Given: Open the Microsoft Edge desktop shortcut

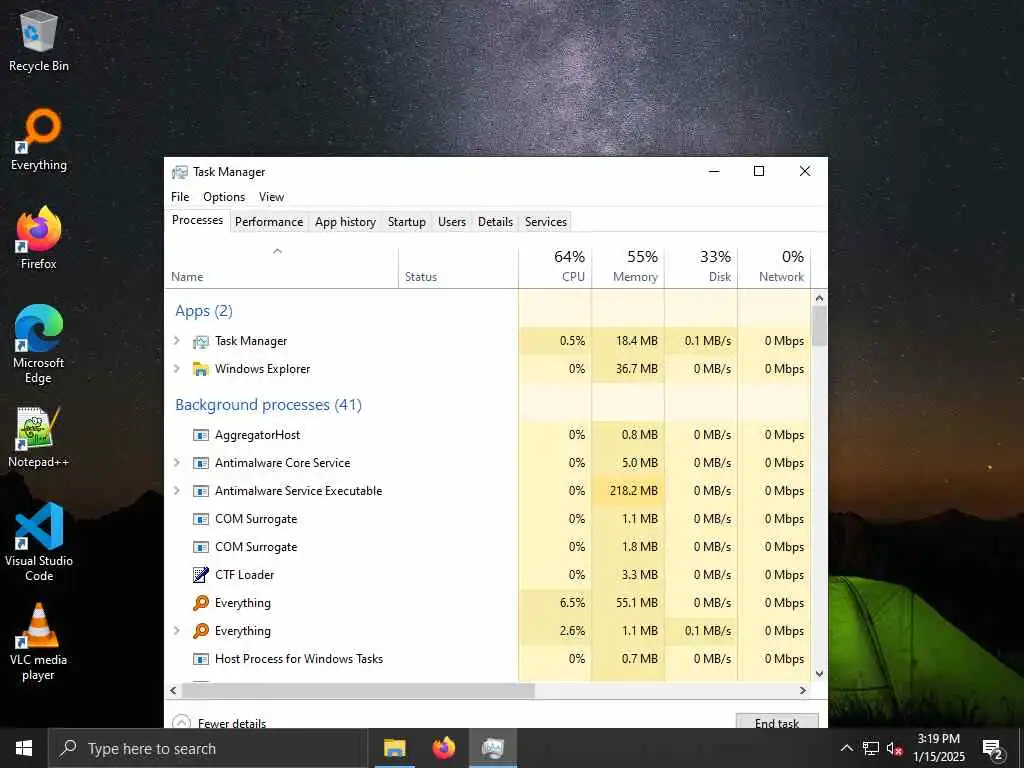Looking at the screenshot, I should pos(39,344).
